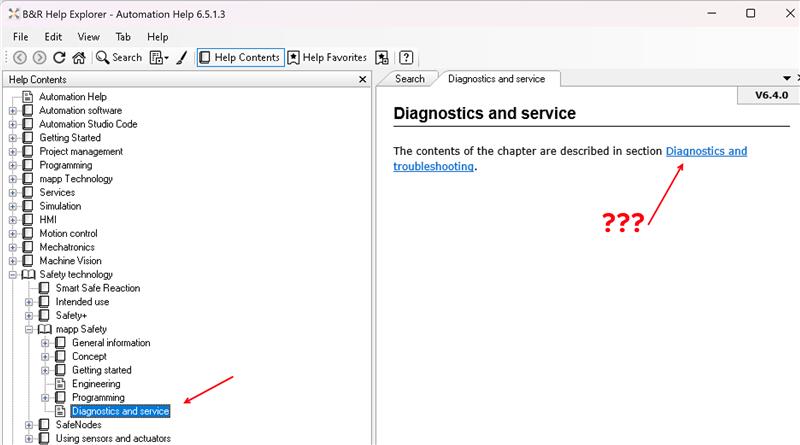Image resolution: width=800 pixels, height=445 pixels.
Task: Expand the mapp Technology node
Action: pos(13,179)
